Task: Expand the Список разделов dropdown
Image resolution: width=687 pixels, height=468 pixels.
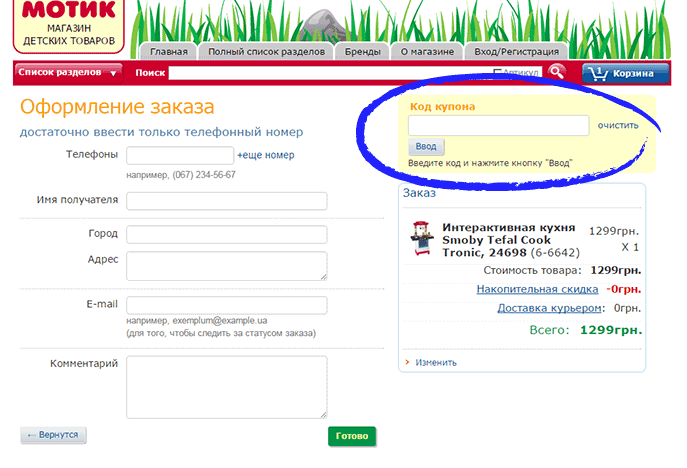Action: point(67,72)
